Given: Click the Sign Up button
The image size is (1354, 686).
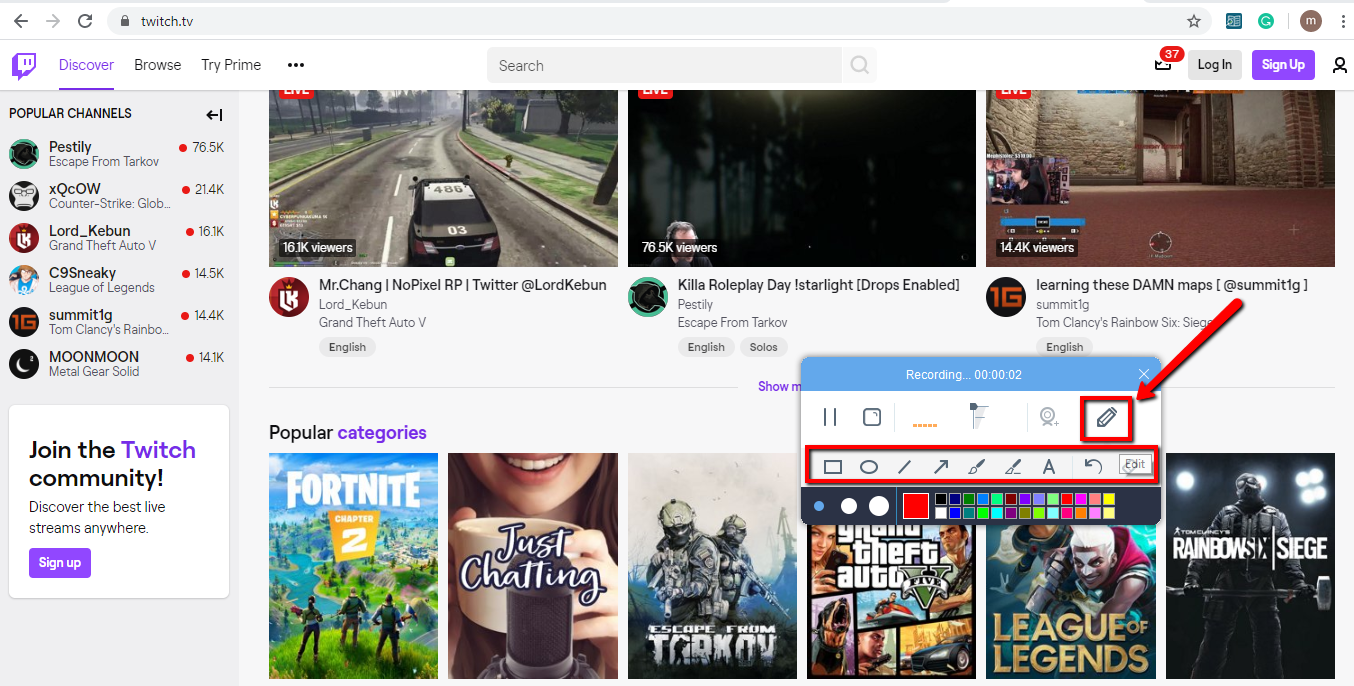Looking at the screenshot, I should pos(1283,64).
